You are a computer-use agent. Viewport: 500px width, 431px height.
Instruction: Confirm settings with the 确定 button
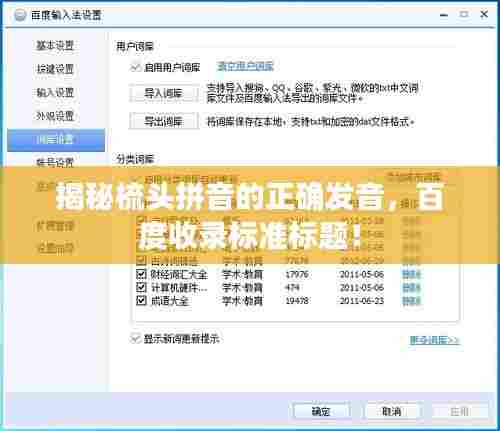click(x=321, y=412)
